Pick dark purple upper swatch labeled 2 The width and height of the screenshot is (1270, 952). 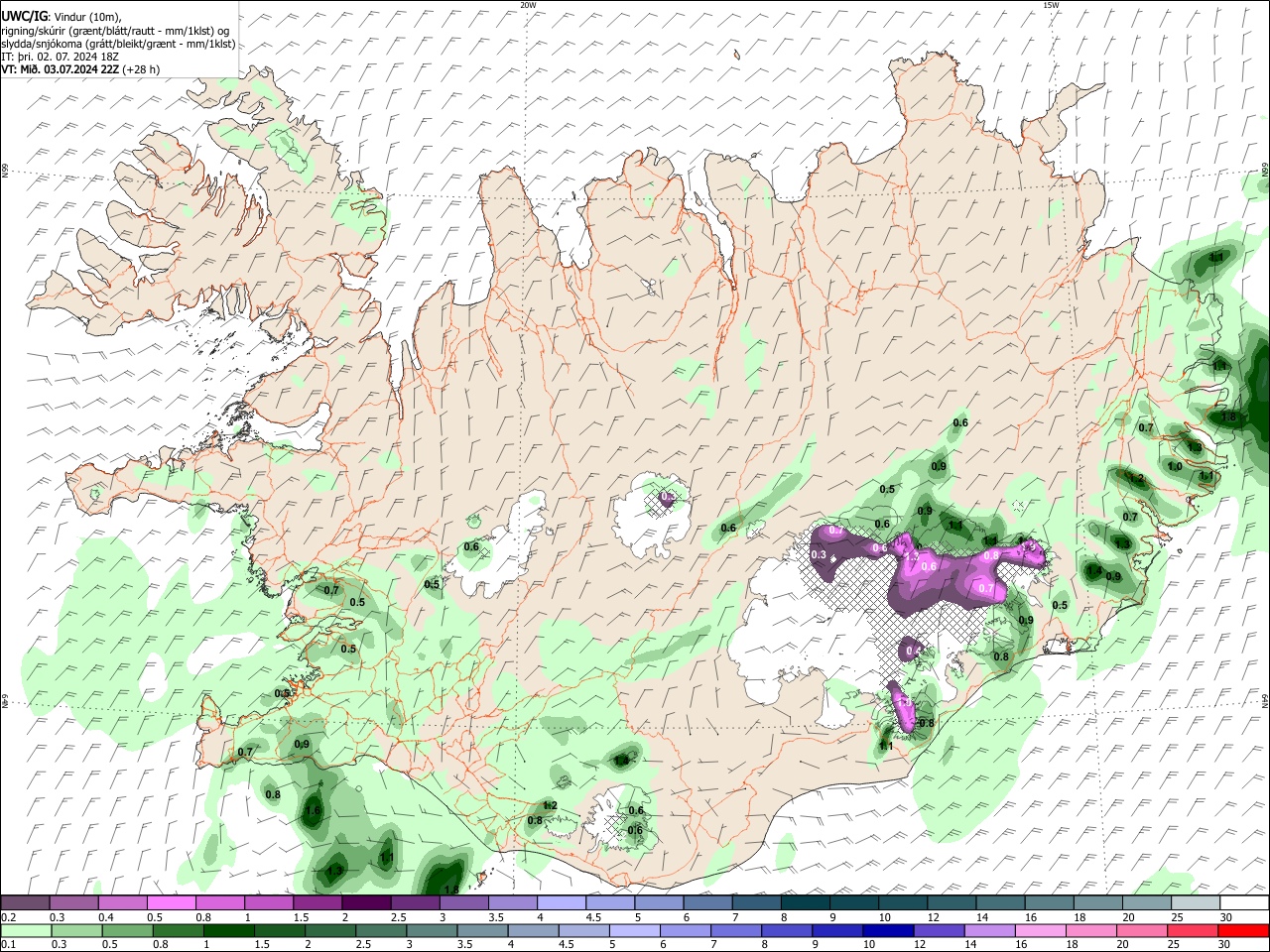point(366,902)
